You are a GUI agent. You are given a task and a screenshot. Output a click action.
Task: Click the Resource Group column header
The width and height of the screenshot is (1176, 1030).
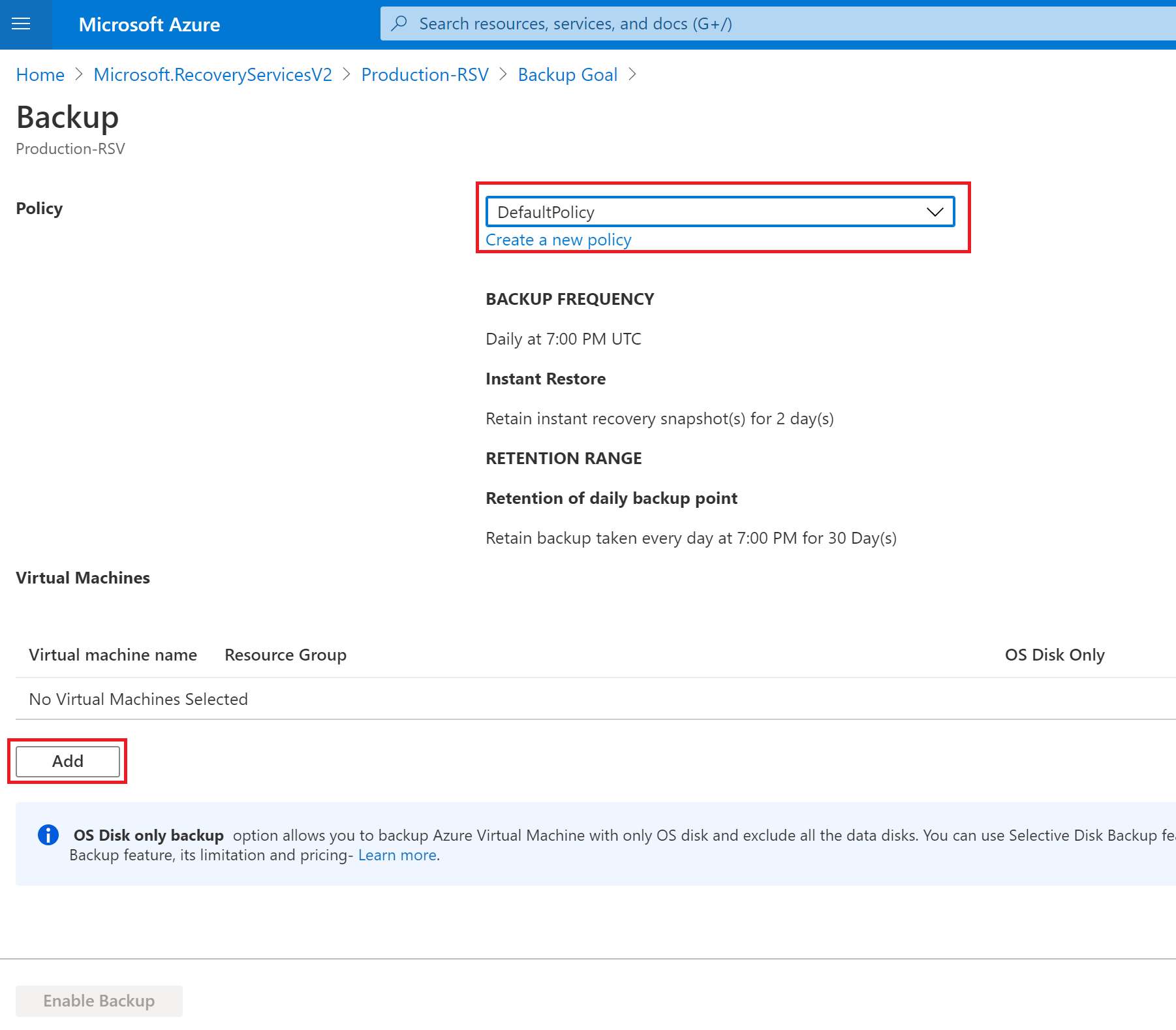pos(285,655)
